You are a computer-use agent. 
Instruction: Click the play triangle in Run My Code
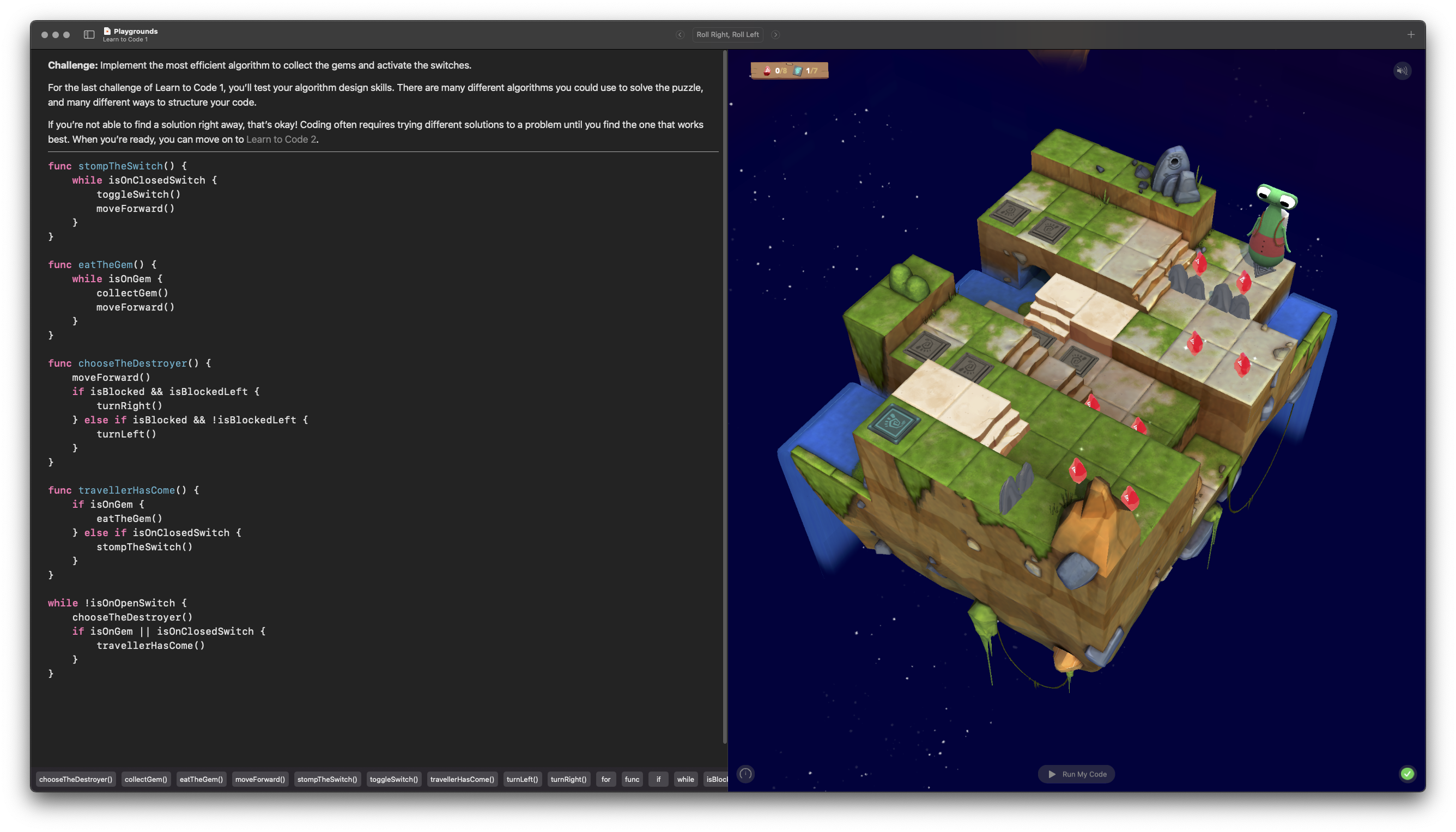click(1052, 774)
